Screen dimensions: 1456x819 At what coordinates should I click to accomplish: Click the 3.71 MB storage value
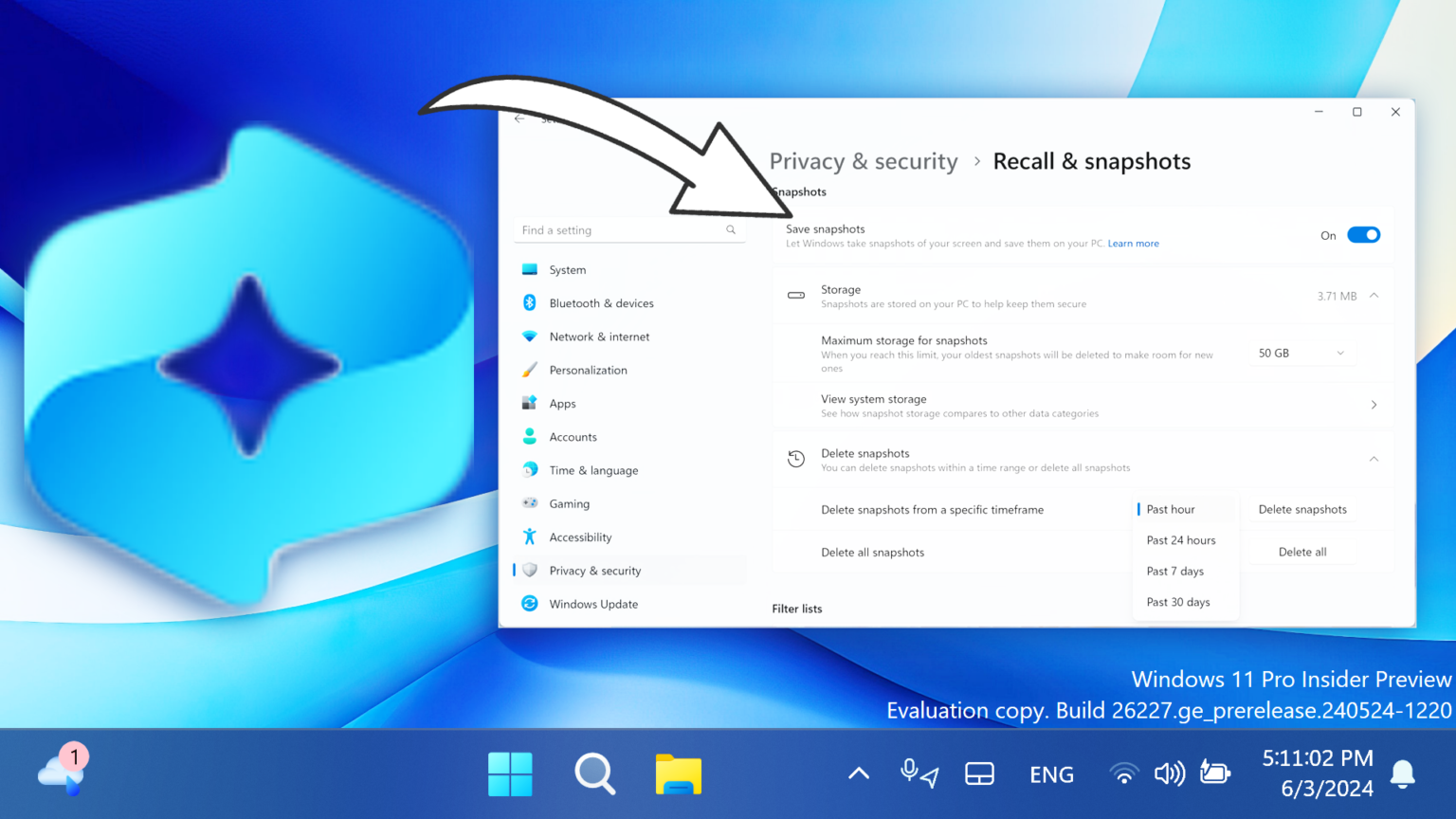tap(1337, 296)
